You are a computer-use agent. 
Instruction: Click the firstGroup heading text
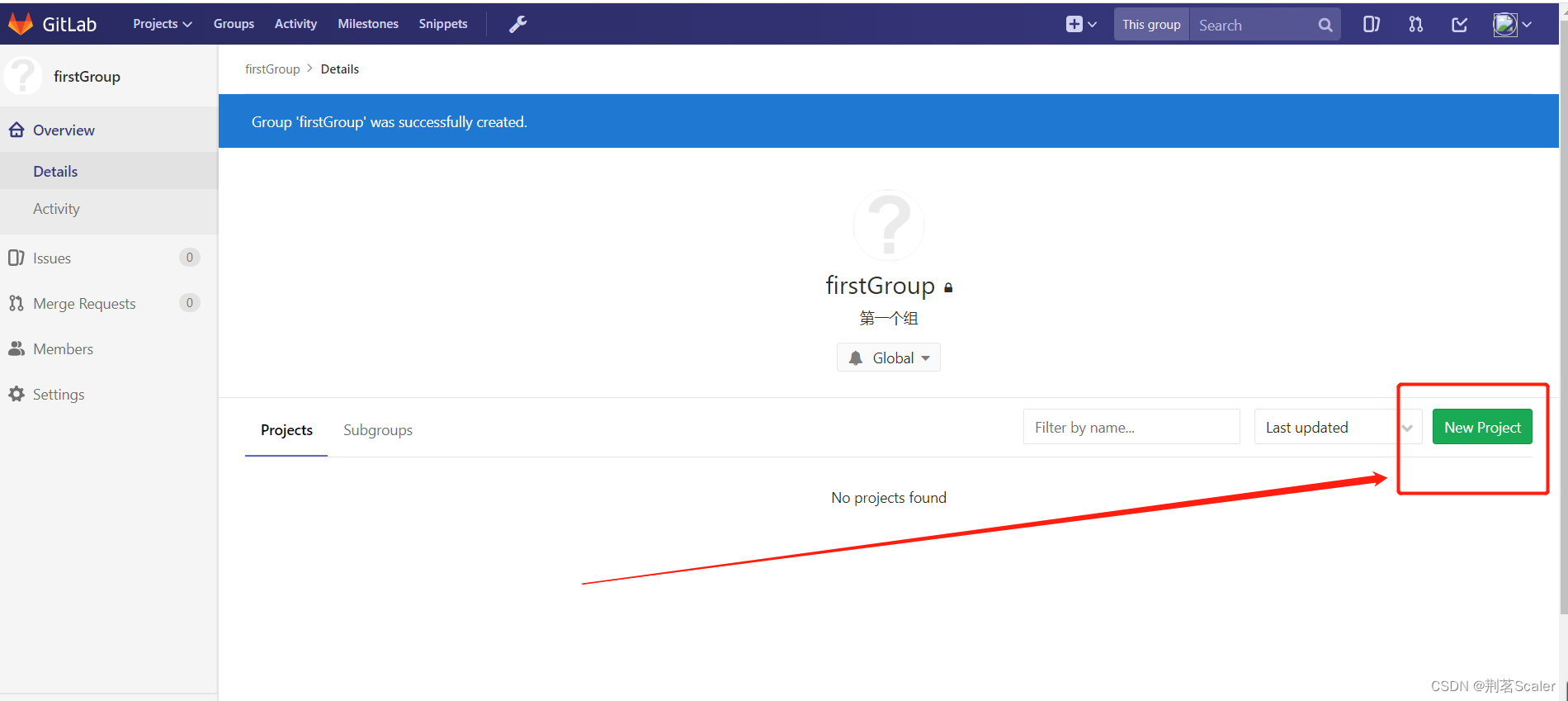pyautogui.click(x=880, y=285)
